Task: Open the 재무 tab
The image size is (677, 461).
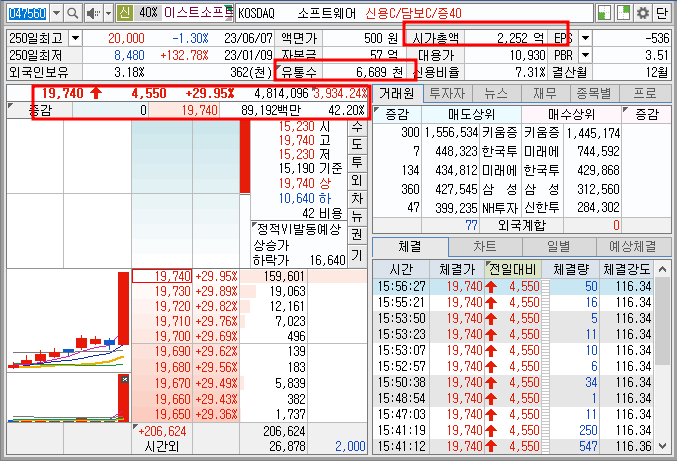Action: coord(545,93)
